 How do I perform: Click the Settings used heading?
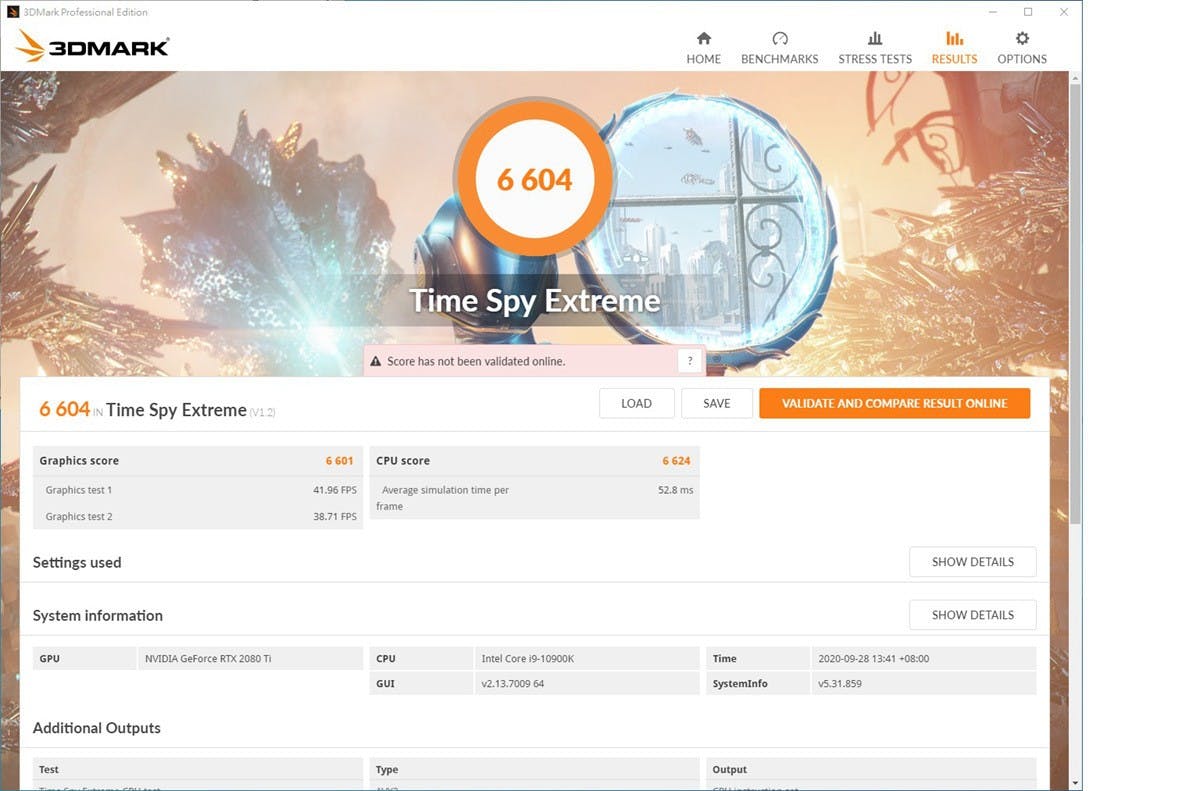click(77, 562)
